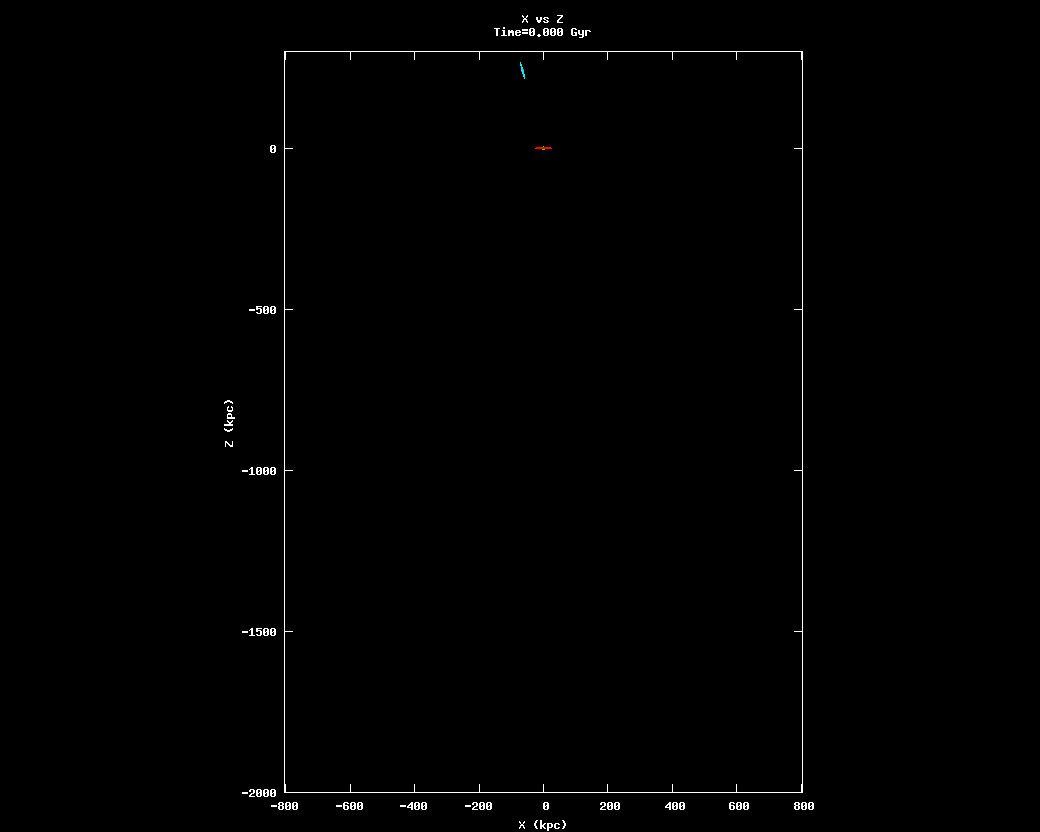Viewport: 1040px width, 832px height.
Task: Click the -500 tick label on the Z axis
Action: pyautogui.click(x=262, y=310)
